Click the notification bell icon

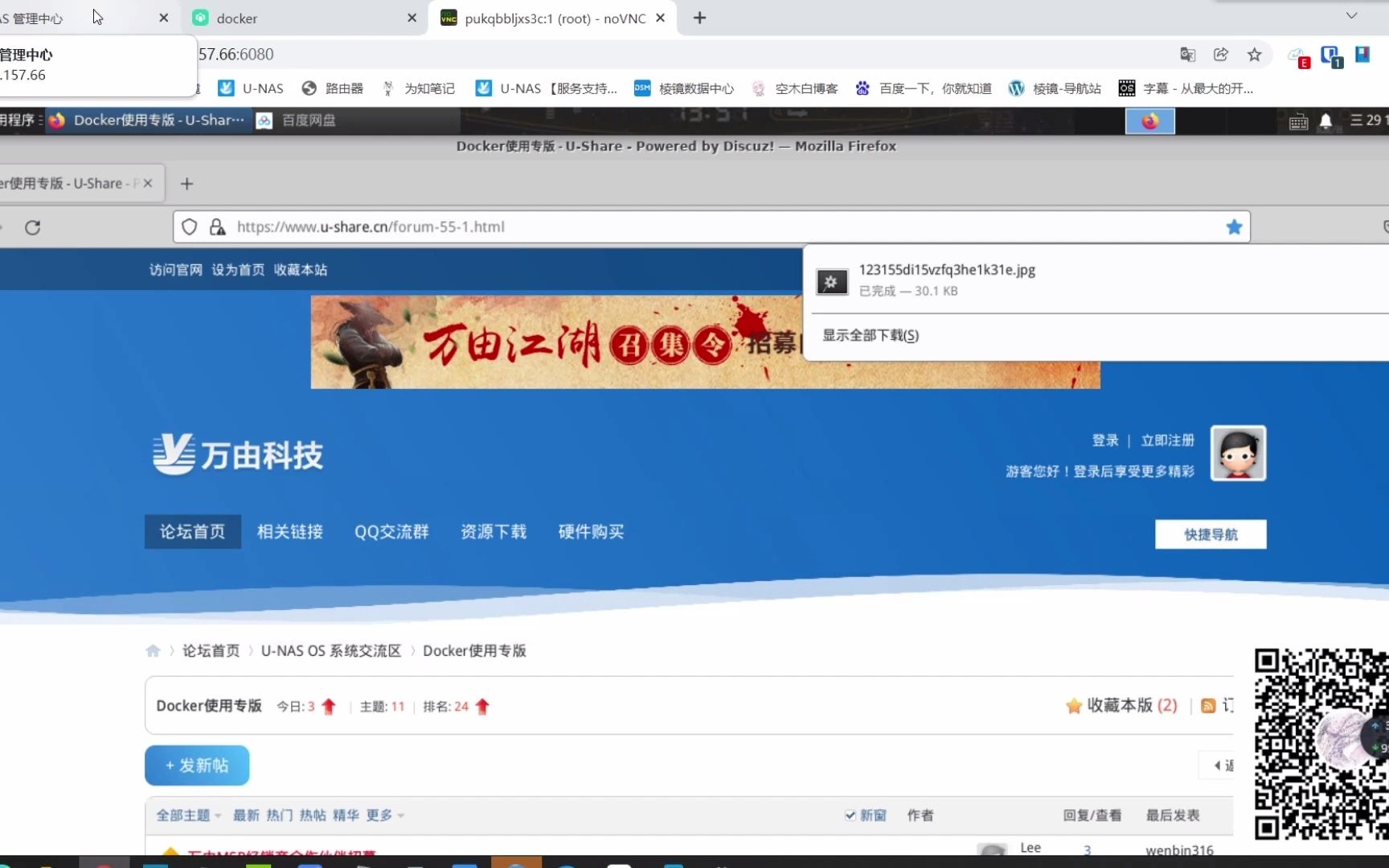point(1325,121)
